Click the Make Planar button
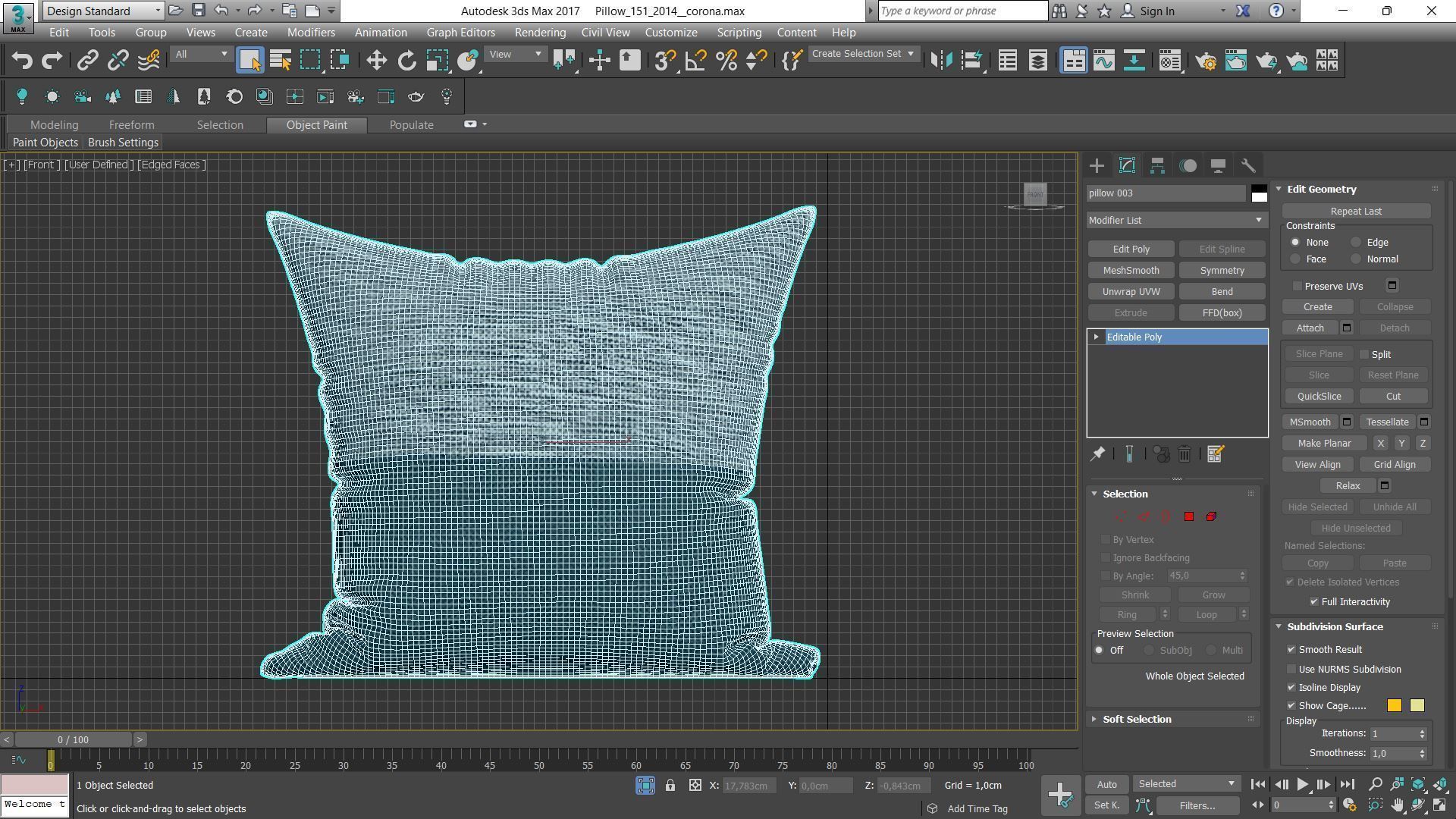This screenshot has width=1456, height=819. coord(1324,444)
